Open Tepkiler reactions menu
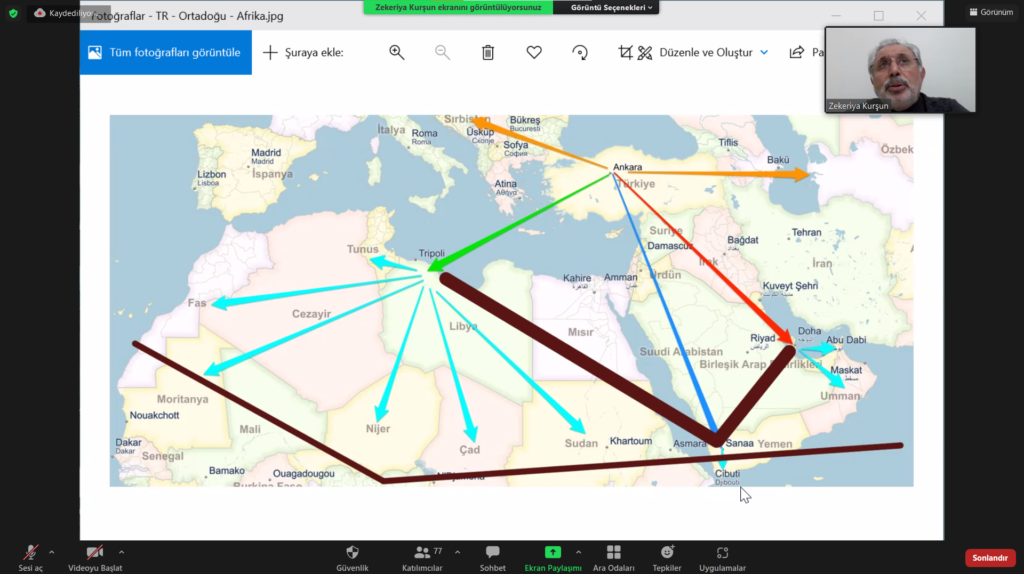The height and width of the screenshot is (574, 1024). (667, 558)
